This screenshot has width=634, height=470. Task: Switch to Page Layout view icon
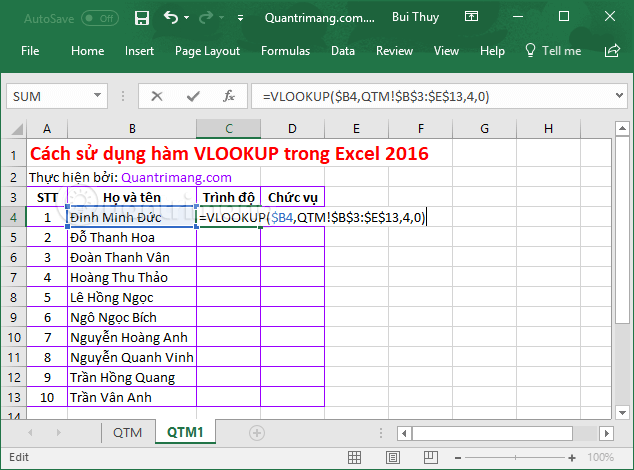[393, 457]
